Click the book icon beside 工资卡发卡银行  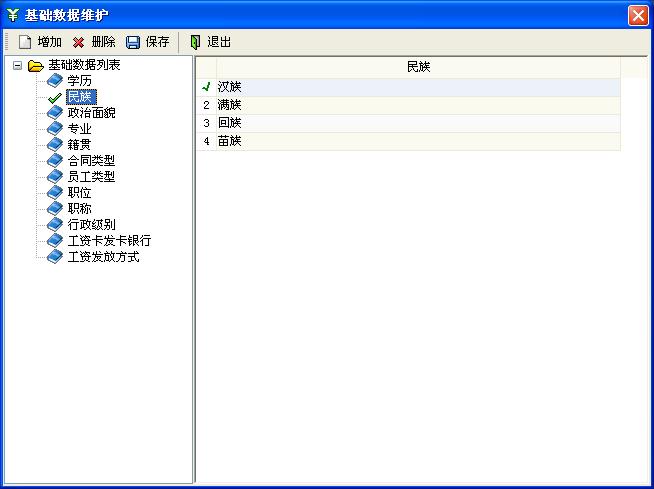pyautogui.click(x=55, y=241)
